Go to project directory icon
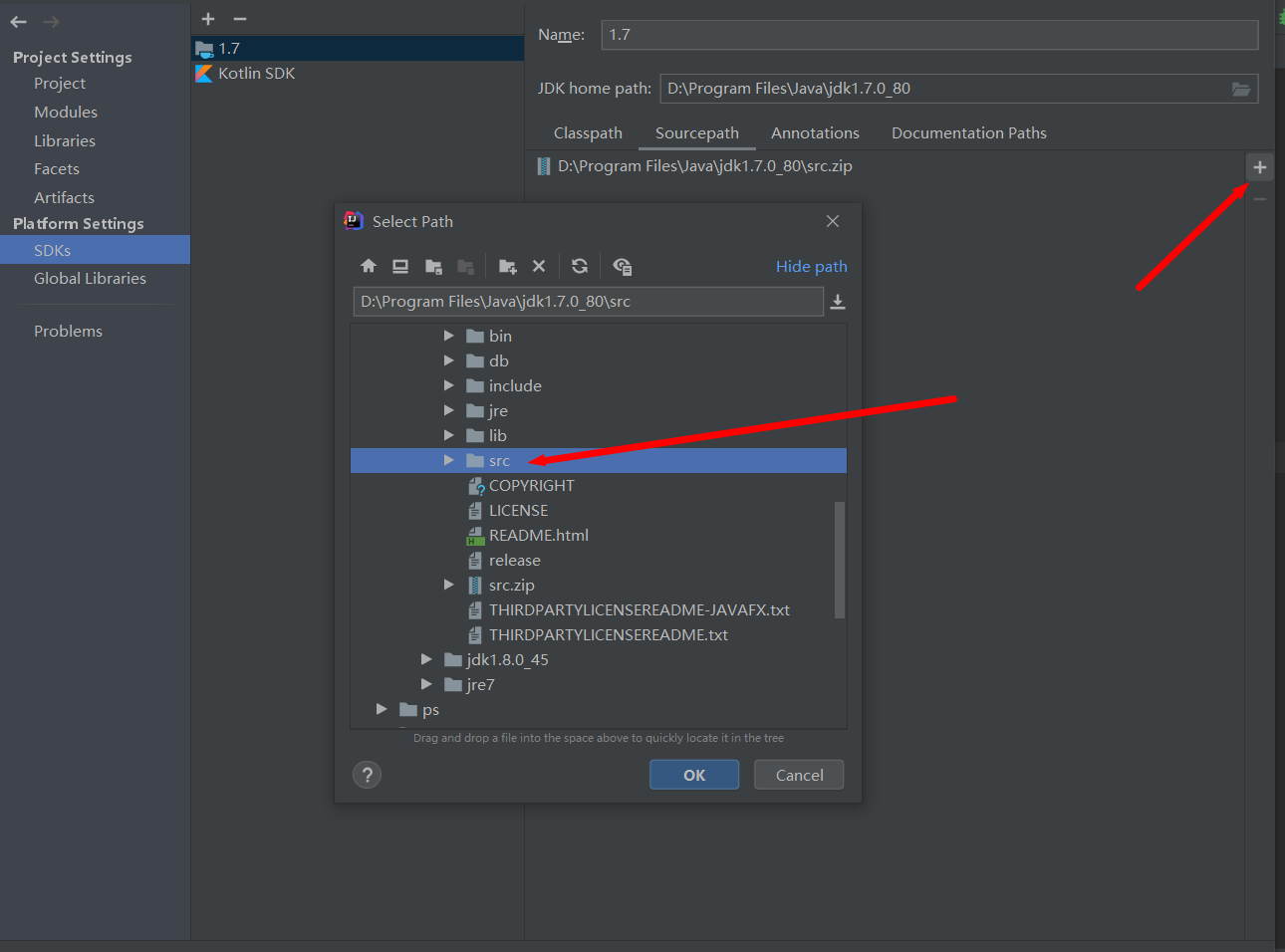The image size is (1285, 952). 433,266
